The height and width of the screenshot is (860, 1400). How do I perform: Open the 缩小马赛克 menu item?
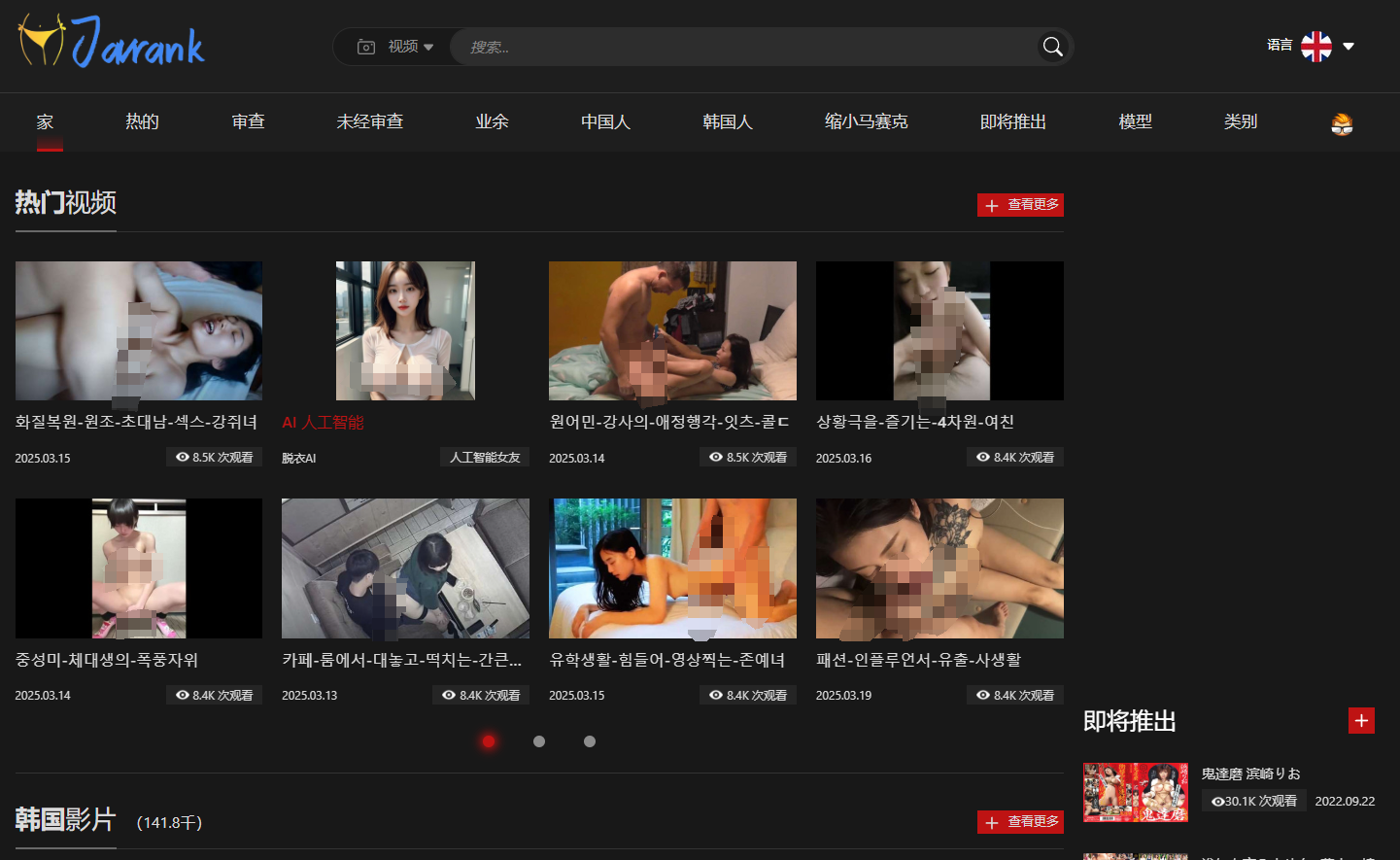pos(867,121)
